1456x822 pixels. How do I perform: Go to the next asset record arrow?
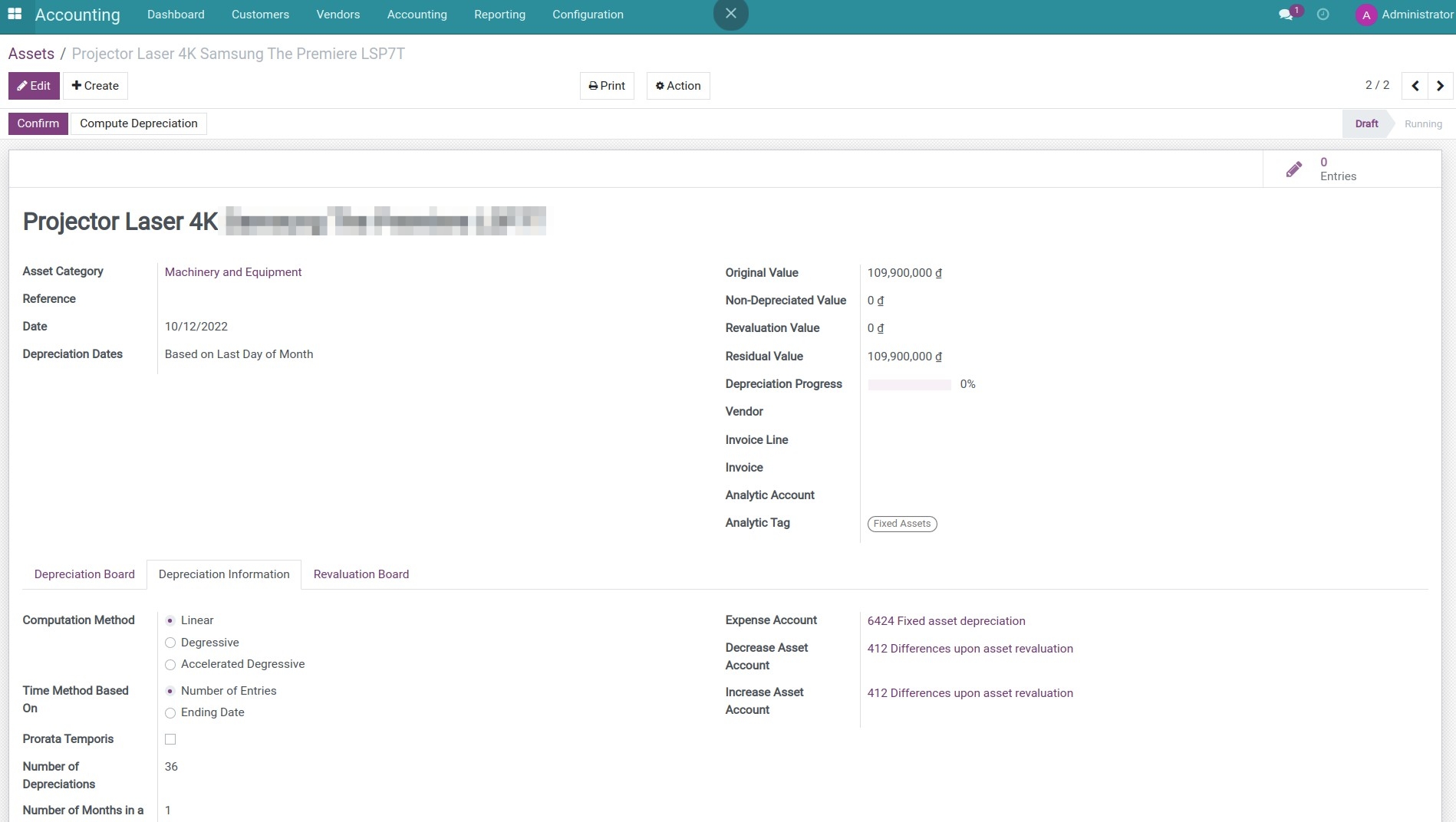point(1440,85)
